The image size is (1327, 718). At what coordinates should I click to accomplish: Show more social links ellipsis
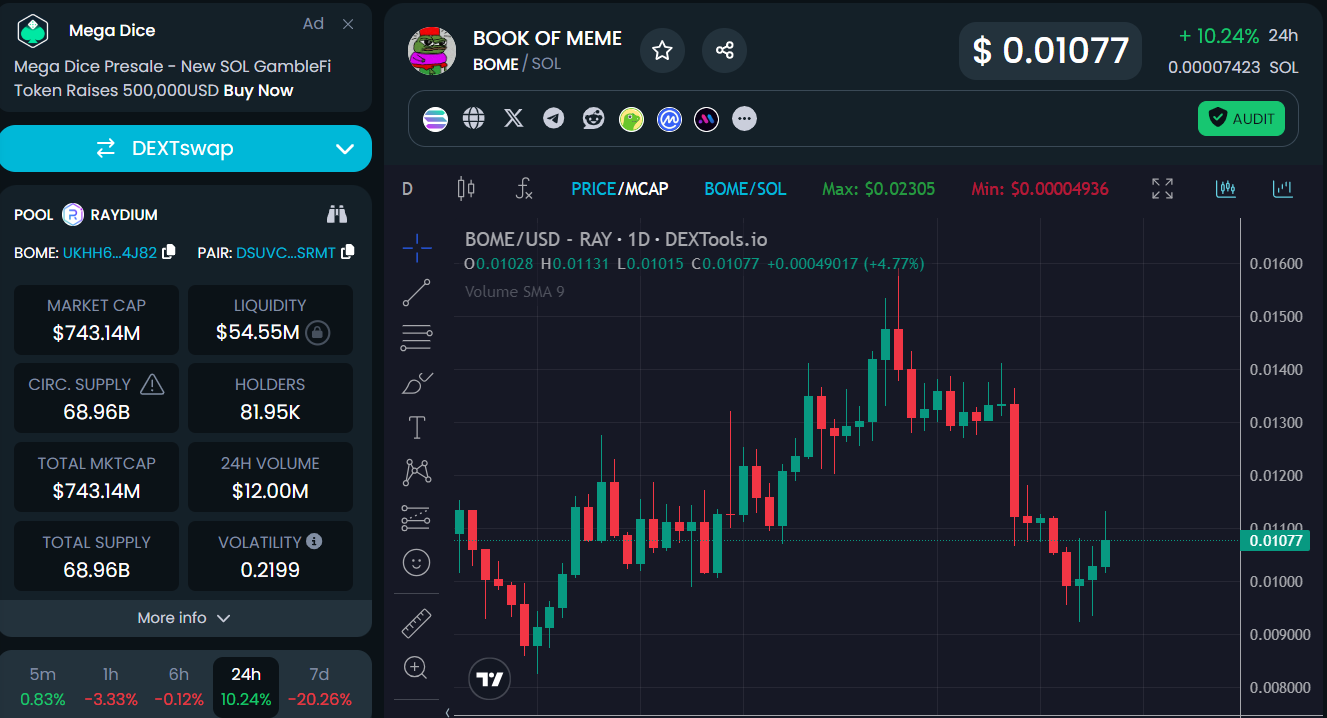(744, 119)
